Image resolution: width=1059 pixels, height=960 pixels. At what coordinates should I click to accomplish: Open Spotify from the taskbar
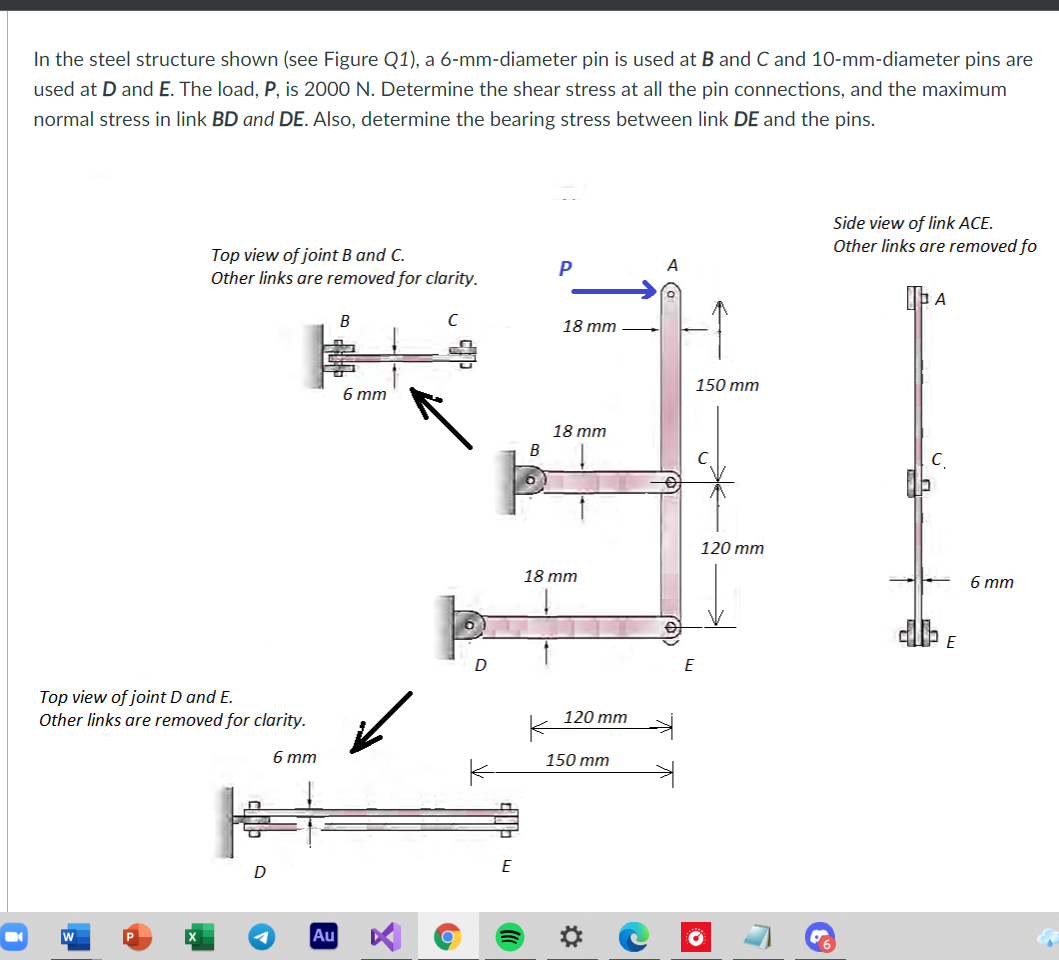click(x=510, y=937)
